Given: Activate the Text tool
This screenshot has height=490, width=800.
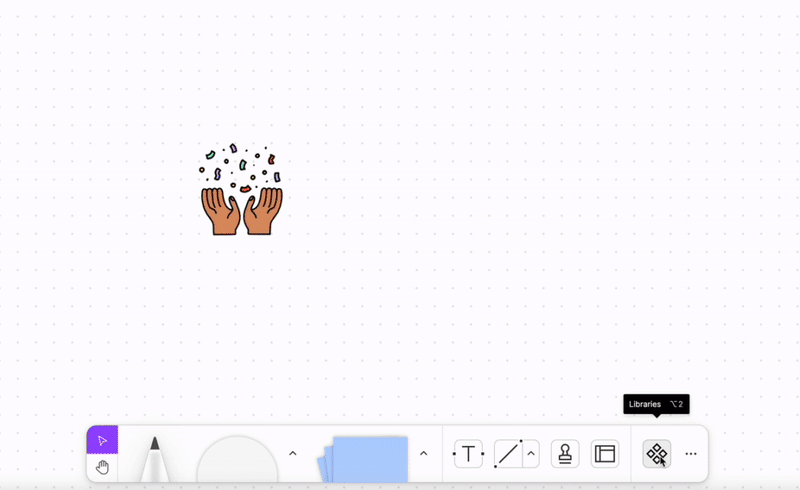Looking at the screenshot, I should pyautogui.click(x=468, y=454).
